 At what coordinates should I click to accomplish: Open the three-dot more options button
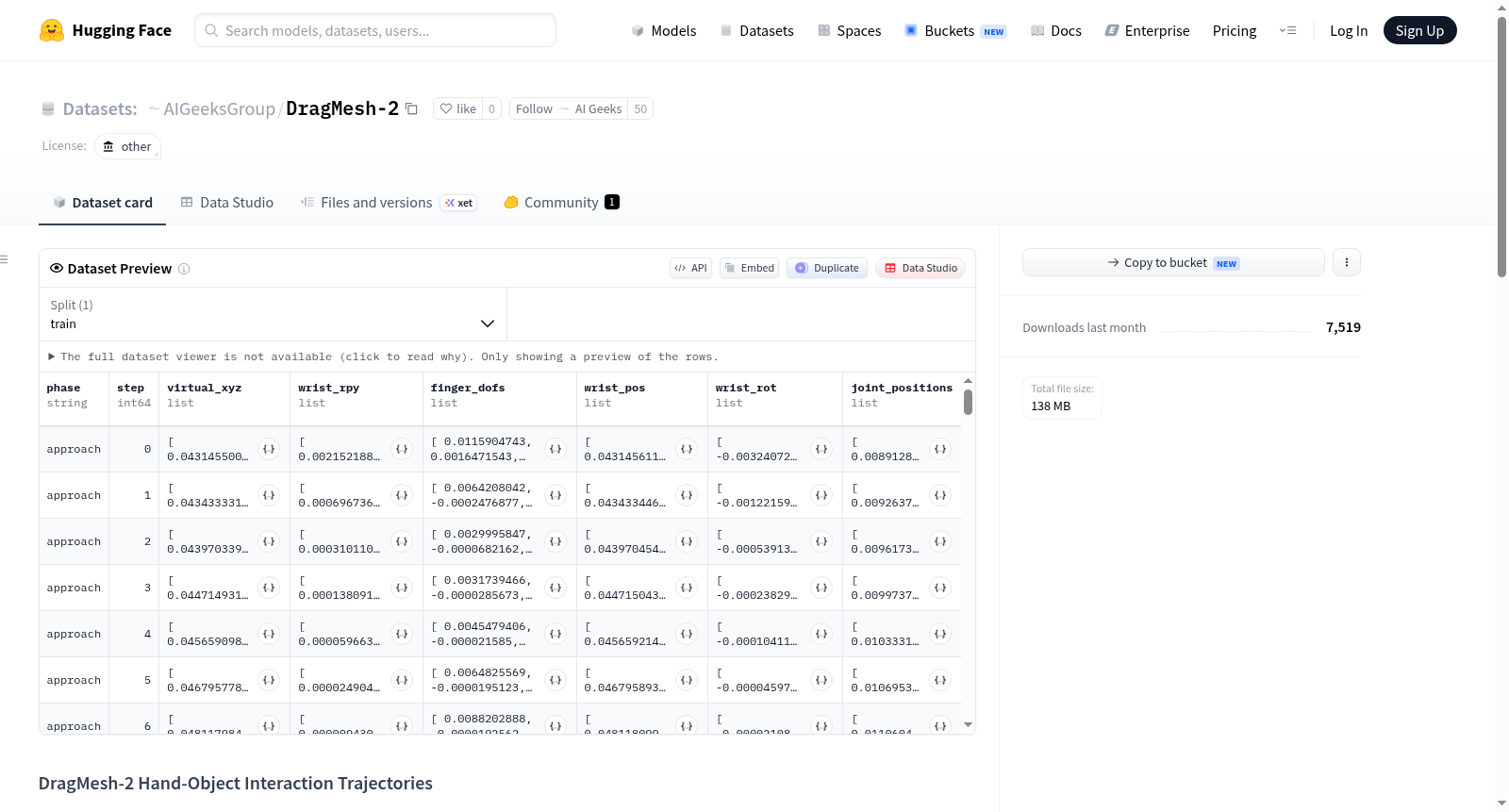tap(1347, 262)
